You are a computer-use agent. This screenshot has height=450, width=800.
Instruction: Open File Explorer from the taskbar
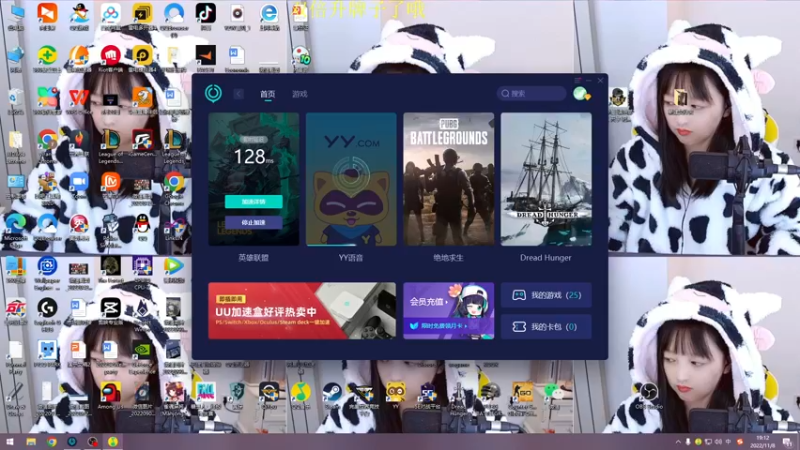tap(31, 442)
